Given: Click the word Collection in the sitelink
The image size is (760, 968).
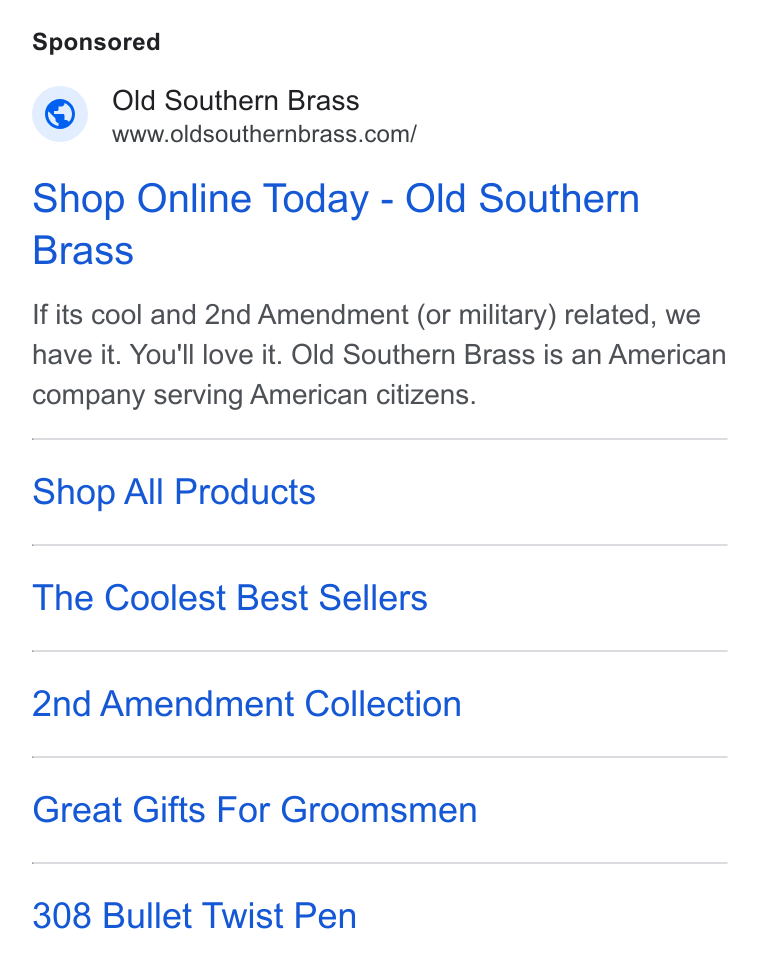Looking at the screenshot, I should pos(383,704).
